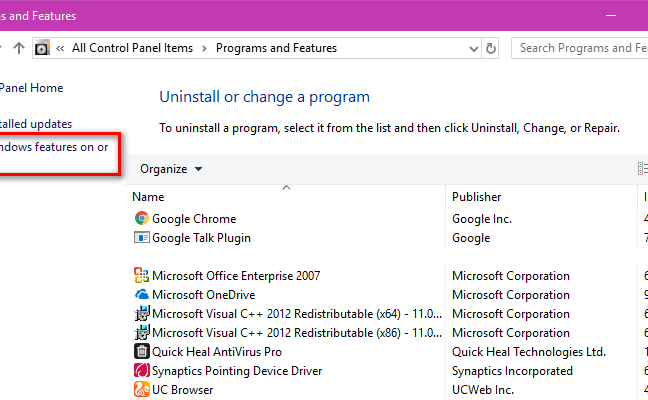Click the Microsoft Office Enterprise 2007 icon
648x400 pixels.
coord(142,275)
